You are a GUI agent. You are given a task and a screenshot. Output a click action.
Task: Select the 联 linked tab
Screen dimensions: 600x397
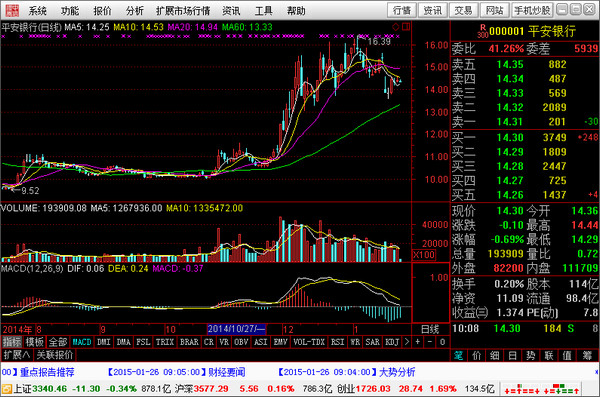click(549, 356)
